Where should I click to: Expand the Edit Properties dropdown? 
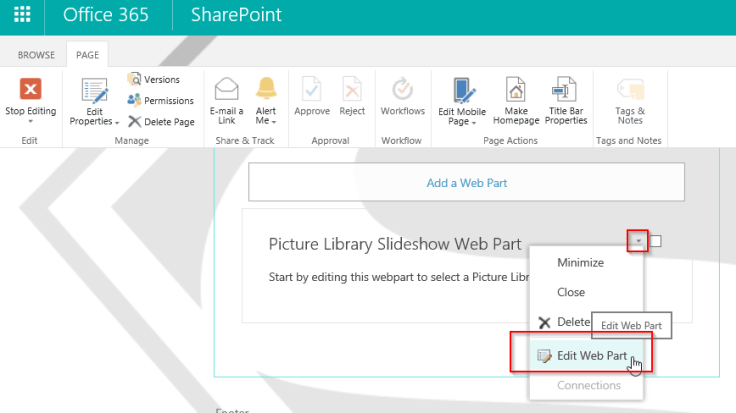point(95,121)
